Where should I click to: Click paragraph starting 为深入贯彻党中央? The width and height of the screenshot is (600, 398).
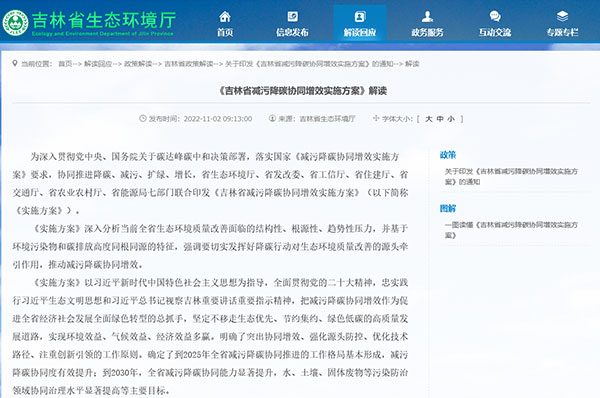pos(210,183)
